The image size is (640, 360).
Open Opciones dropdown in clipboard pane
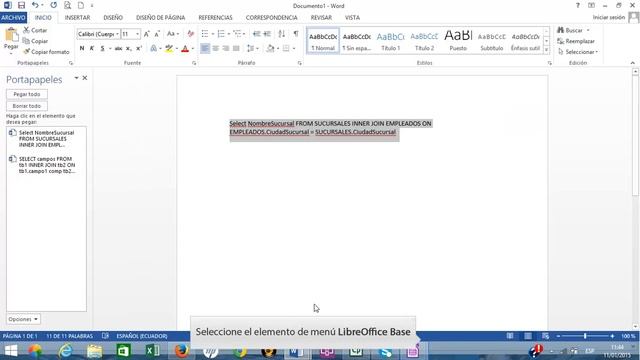[23, 319]
